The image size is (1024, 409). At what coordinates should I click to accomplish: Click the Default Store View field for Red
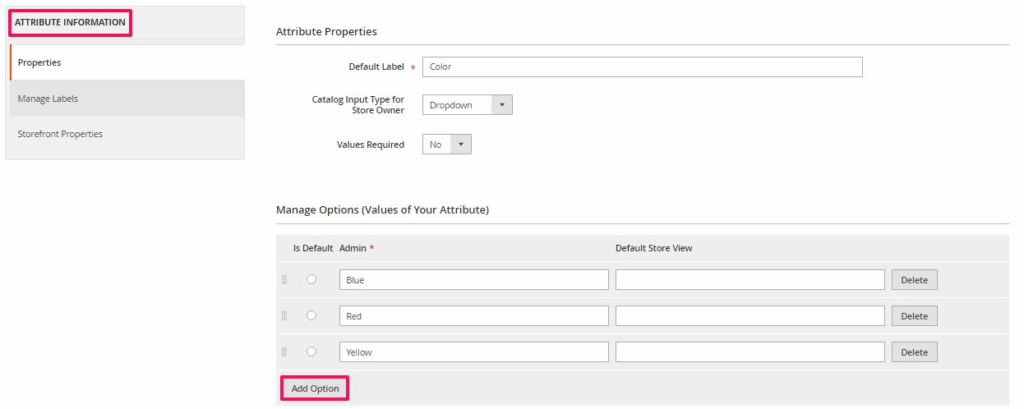point(750,316)
